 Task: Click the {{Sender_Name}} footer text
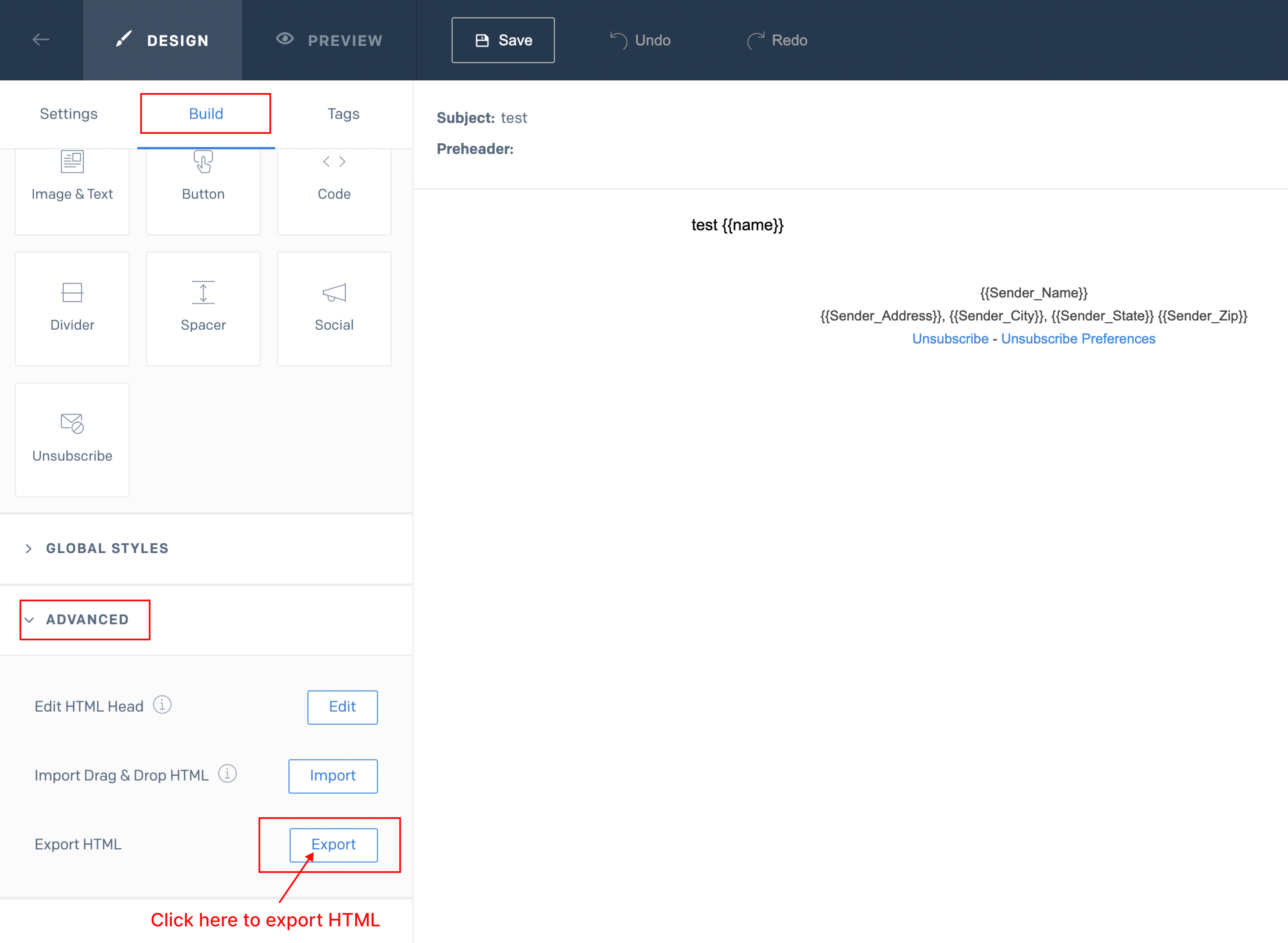point(1034,293)
